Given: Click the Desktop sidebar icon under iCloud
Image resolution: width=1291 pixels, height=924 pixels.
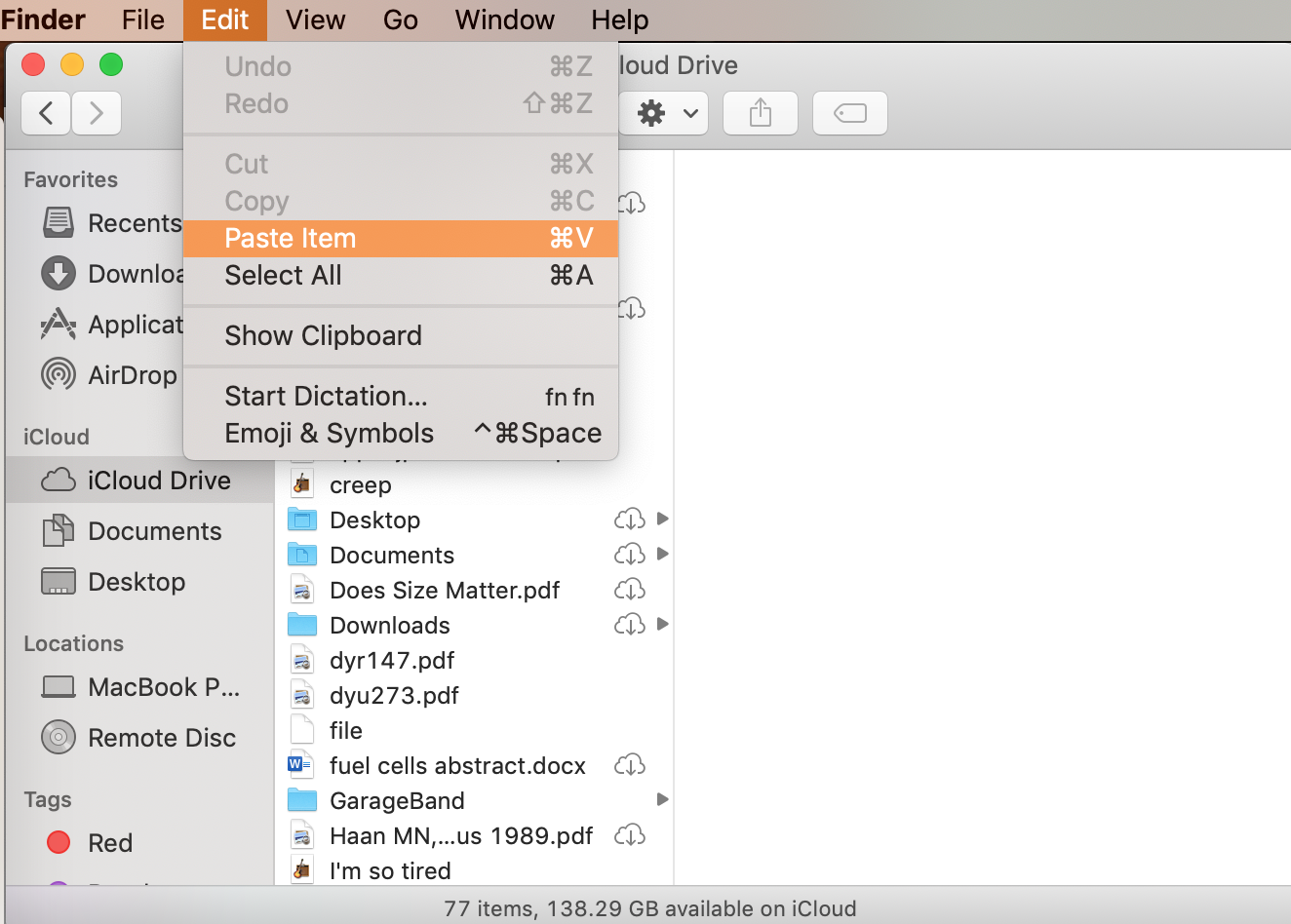Looking at the screenshot, I should (x=59, y=582).
